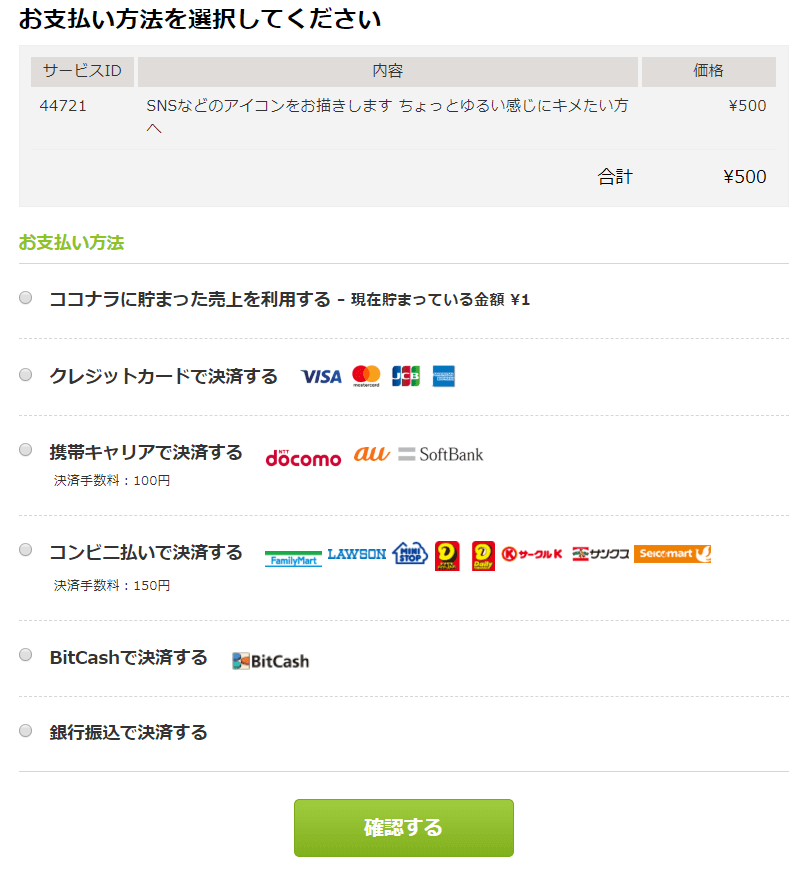Click the "BitCashで決済する" label text
Viewport: 803px width, 870px height.
coord(129,657)
